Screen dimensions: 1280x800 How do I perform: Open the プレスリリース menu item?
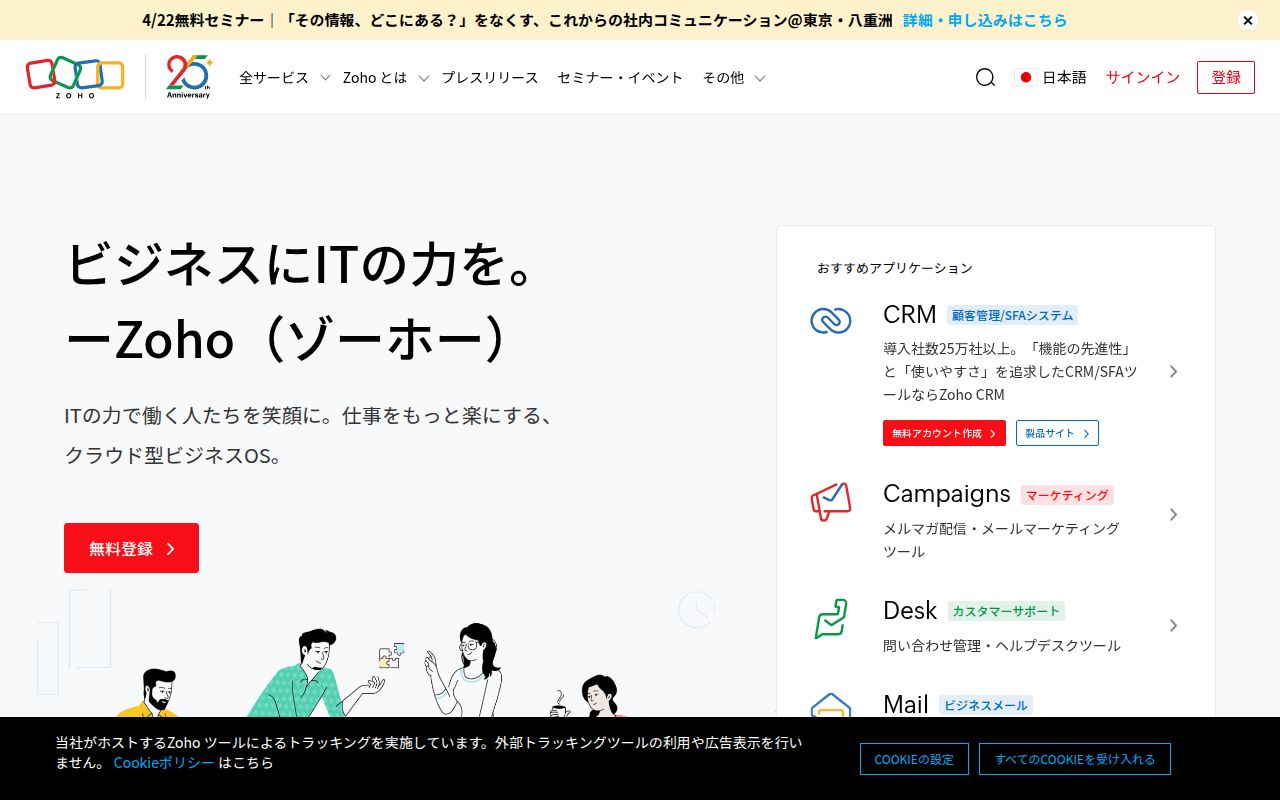pos(490,77)
